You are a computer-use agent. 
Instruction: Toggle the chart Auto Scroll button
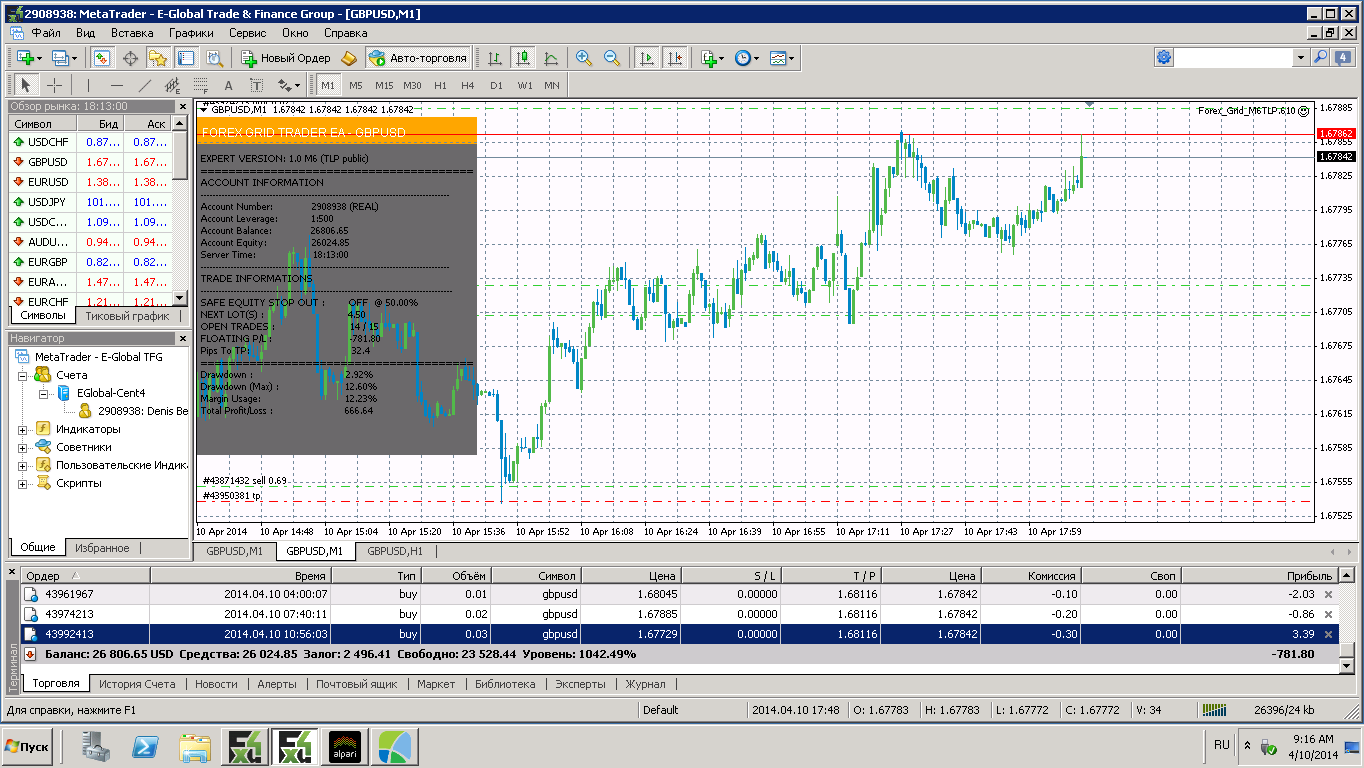(647, 58)
